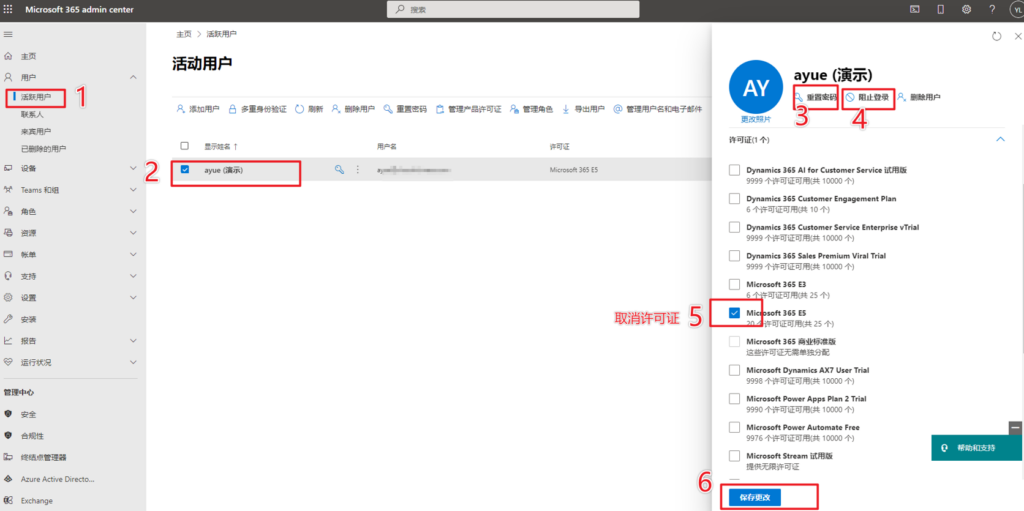Screen dimensions: 1024x511
Task: Collapse the 用户 navigation group
Action: 133,77
